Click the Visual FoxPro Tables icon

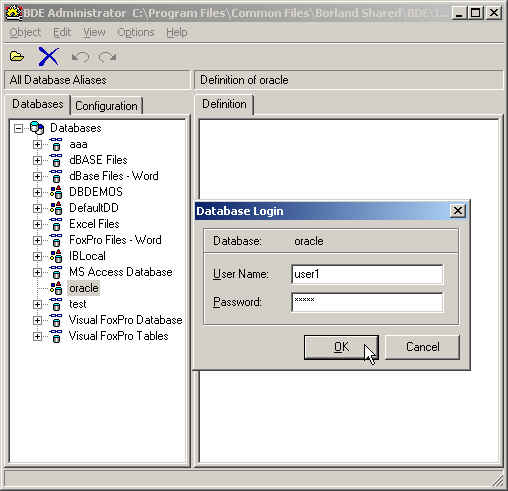click(x=56, y=336)
